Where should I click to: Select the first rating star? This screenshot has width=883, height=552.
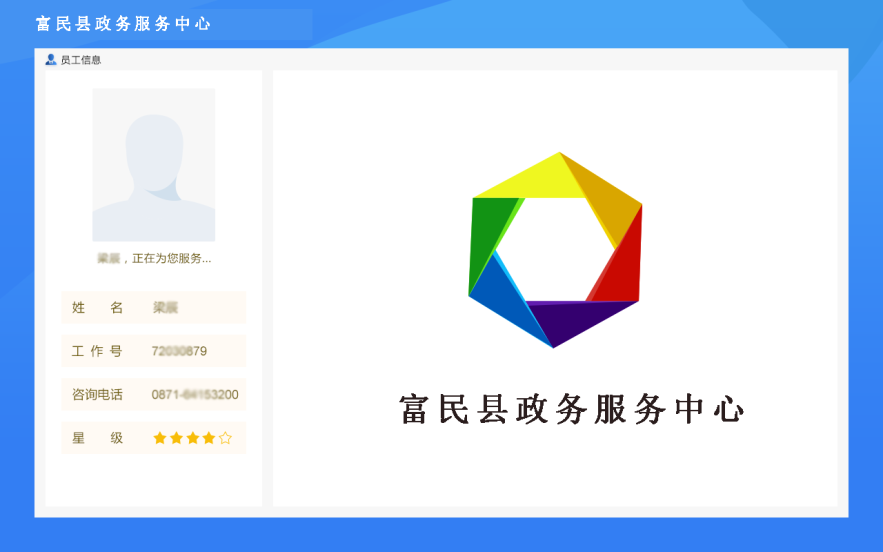[160, 438]
